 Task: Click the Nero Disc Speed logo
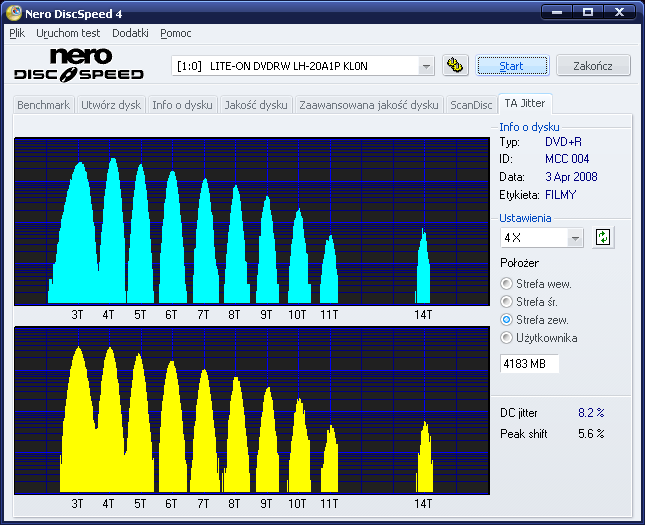coord(79,65)
